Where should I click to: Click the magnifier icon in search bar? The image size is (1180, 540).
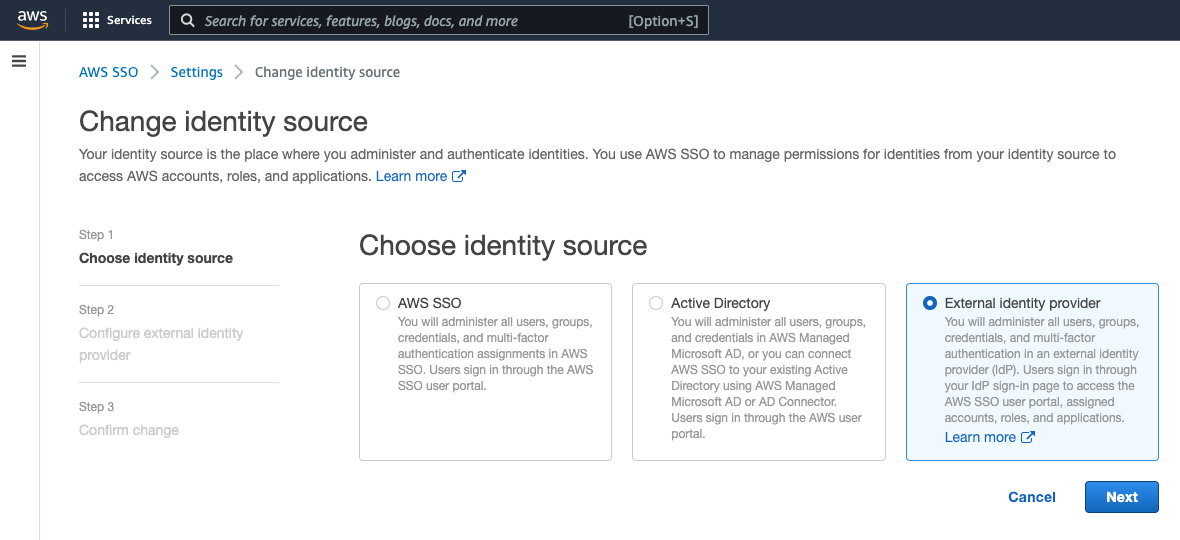[x=187, y=20]
